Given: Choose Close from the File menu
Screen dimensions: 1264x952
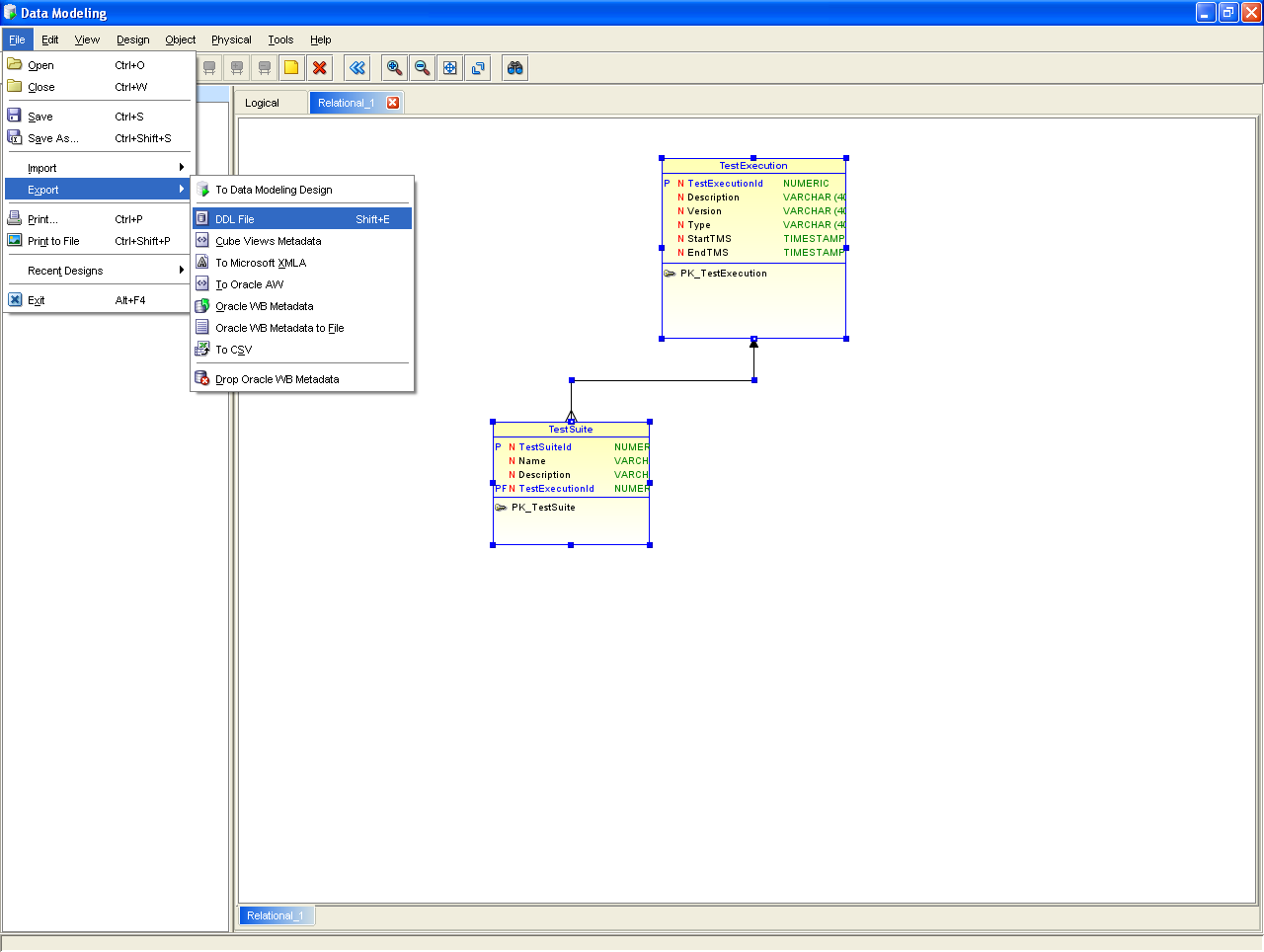Looking at the screenshot, I should point(100,87).
